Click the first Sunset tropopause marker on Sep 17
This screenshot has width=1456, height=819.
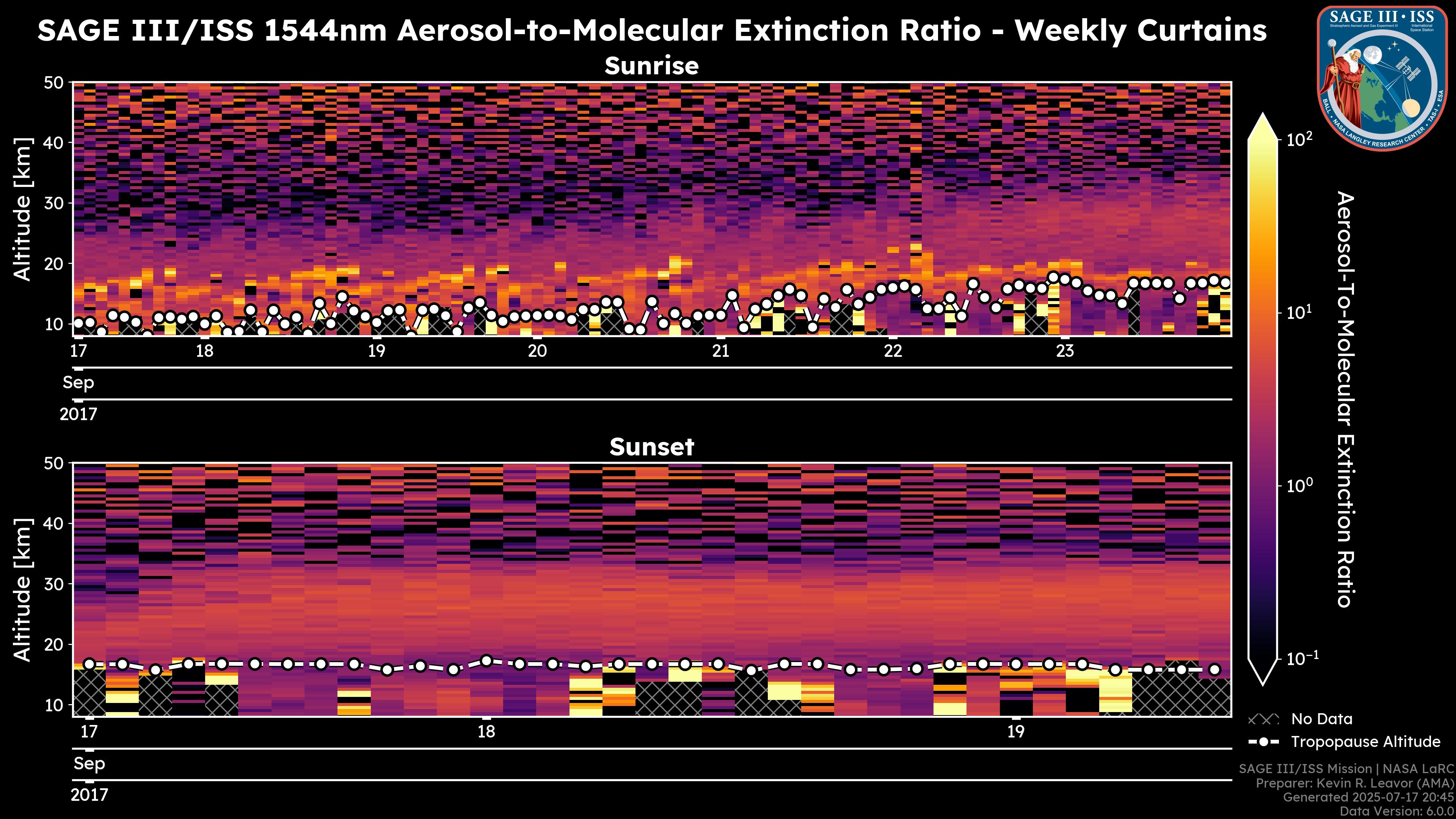[x=89, y=664]
